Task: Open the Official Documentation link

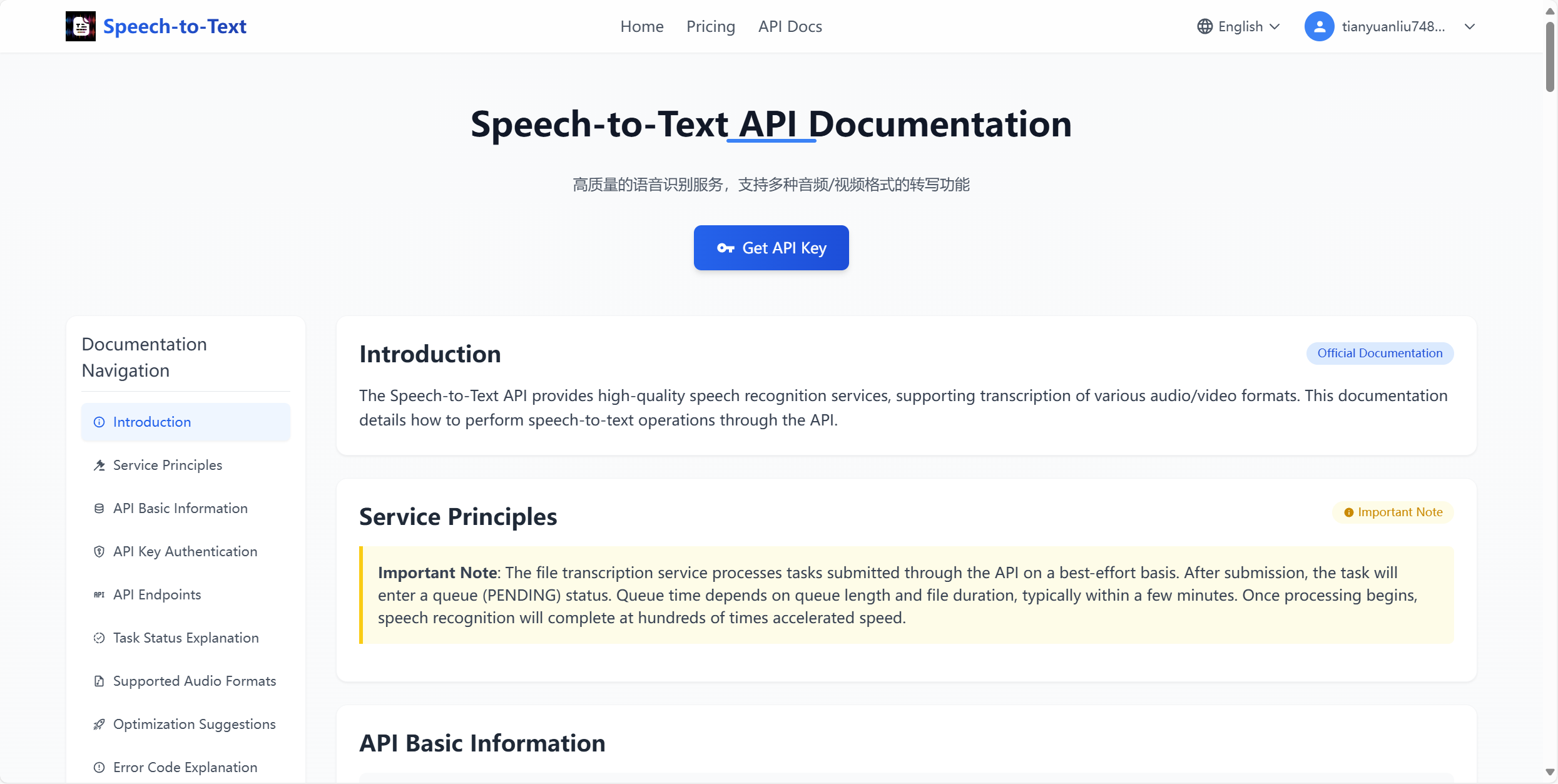Action: 1380,353
